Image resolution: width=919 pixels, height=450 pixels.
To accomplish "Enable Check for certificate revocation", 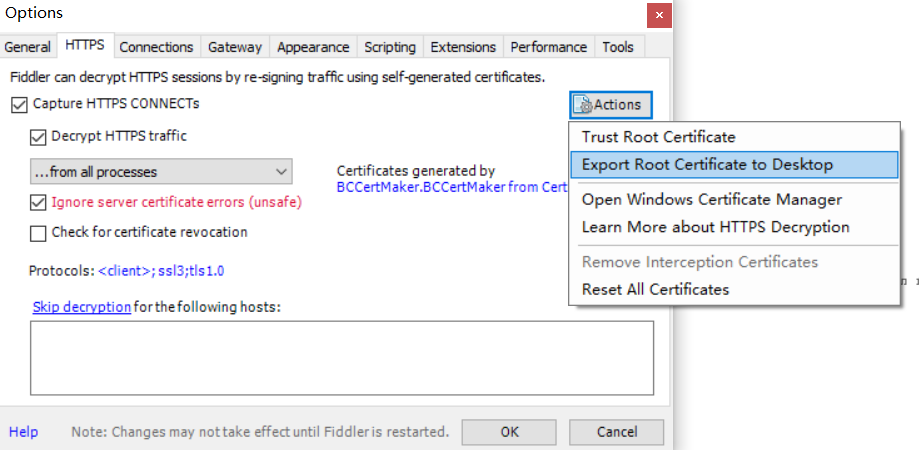I will 39,233.
